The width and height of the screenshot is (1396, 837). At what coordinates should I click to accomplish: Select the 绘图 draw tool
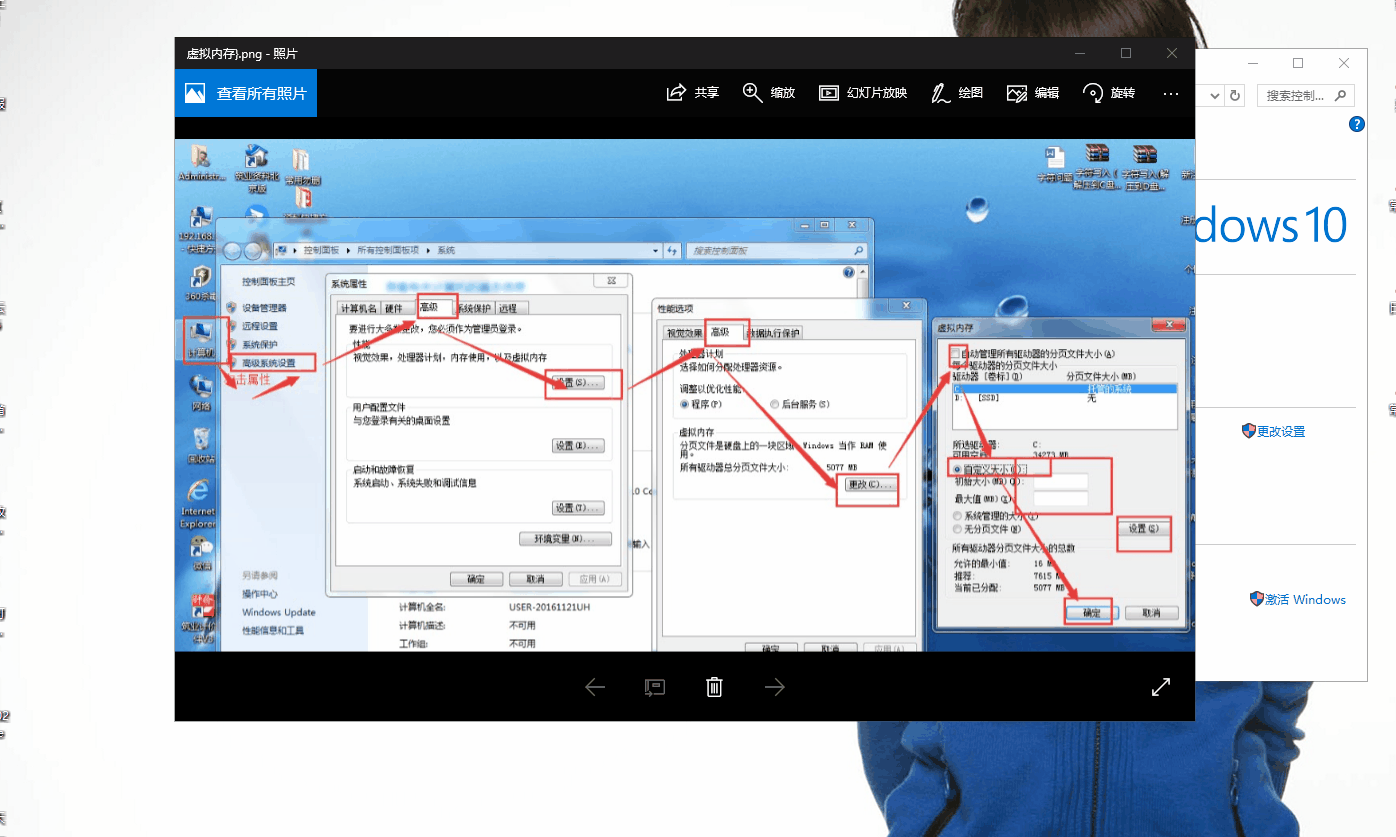(x=957, y=93)
